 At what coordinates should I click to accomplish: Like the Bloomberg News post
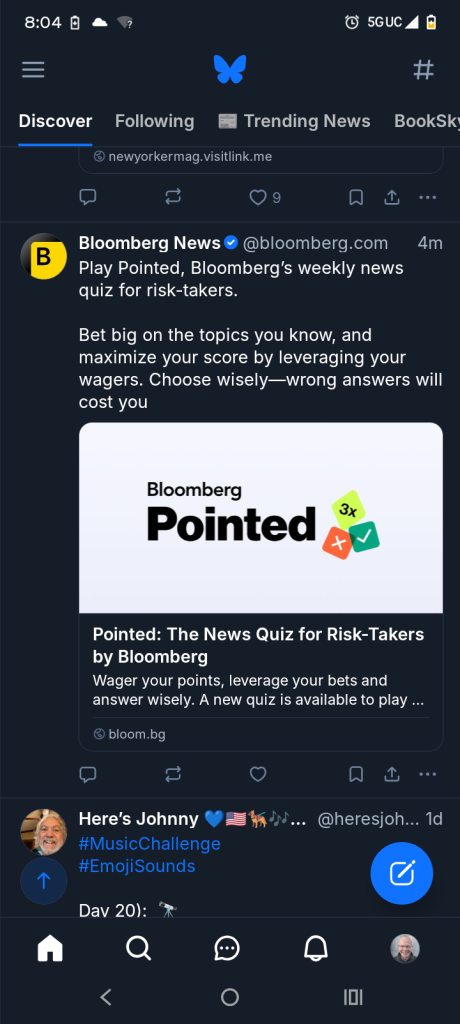pos(258,774)
